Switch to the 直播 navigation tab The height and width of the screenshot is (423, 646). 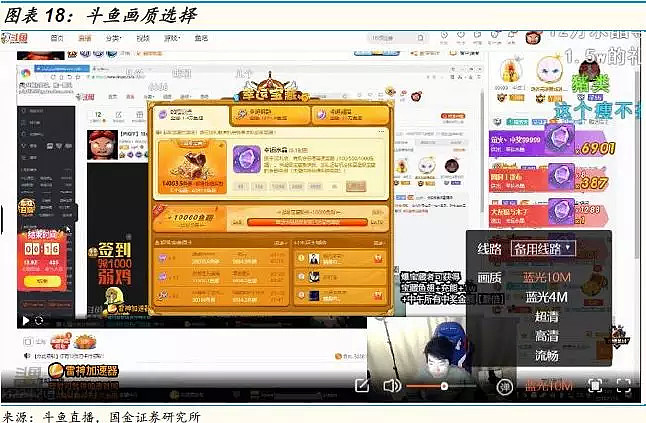point(84,38)
